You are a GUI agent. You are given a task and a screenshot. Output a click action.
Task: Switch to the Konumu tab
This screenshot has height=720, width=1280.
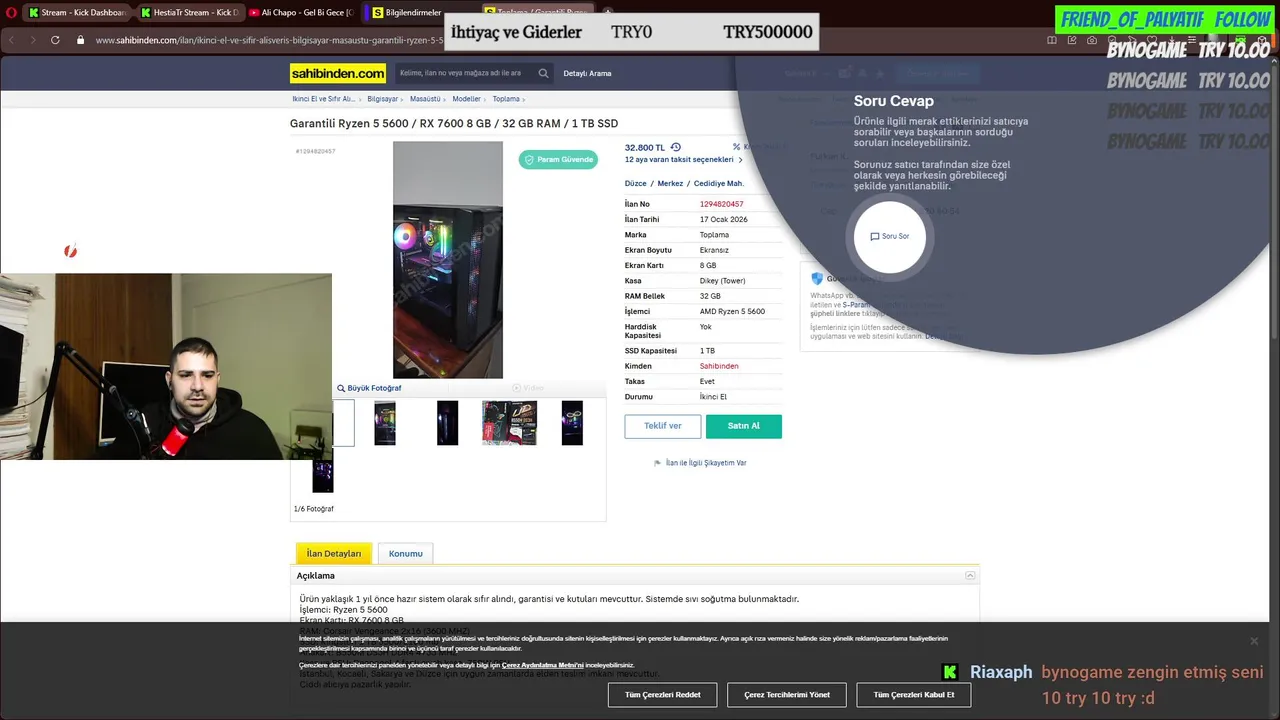point(406,554)
